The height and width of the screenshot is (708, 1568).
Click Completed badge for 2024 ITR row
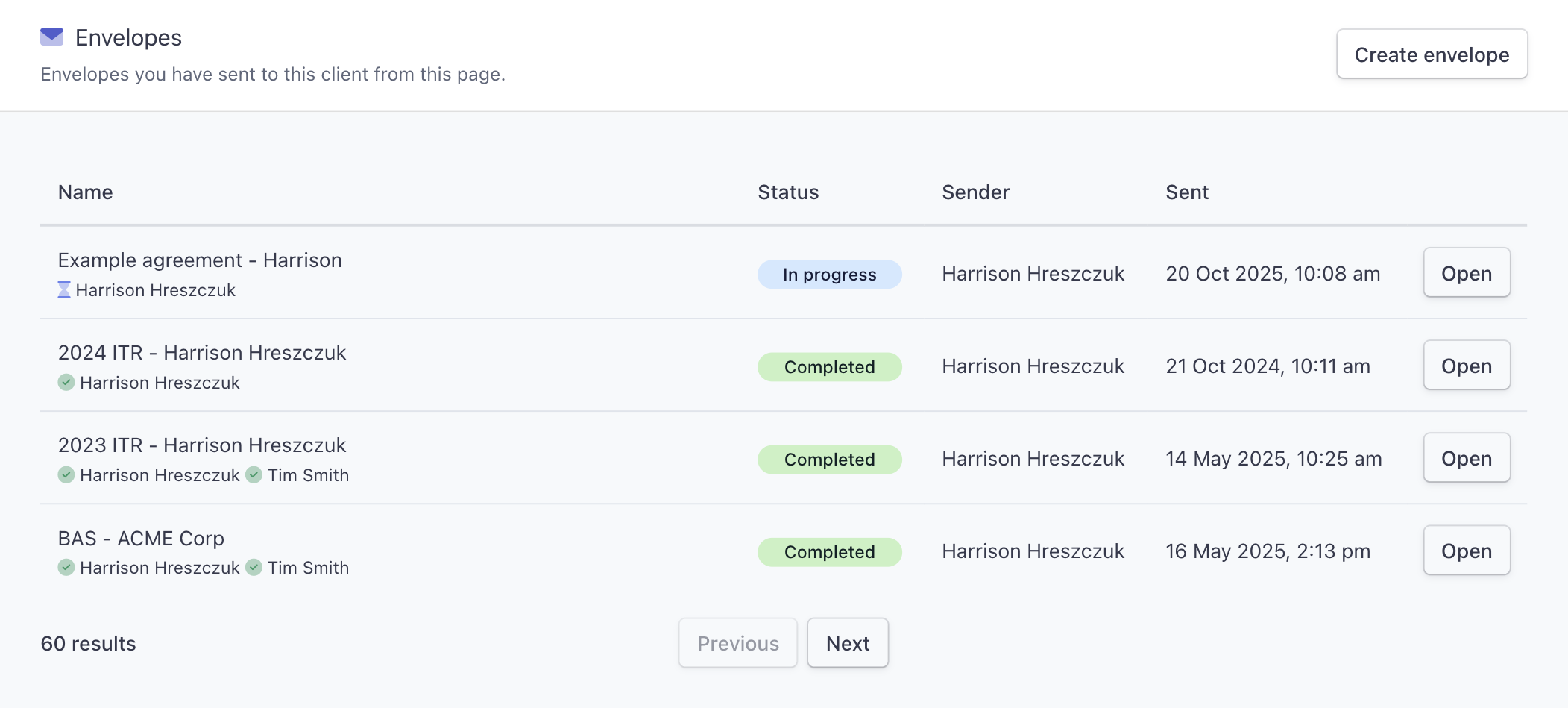coord(830,366)
